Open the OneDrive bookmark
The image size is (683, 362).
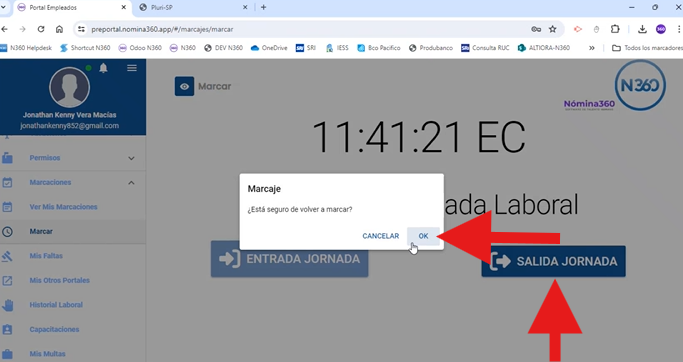[269, 48]
